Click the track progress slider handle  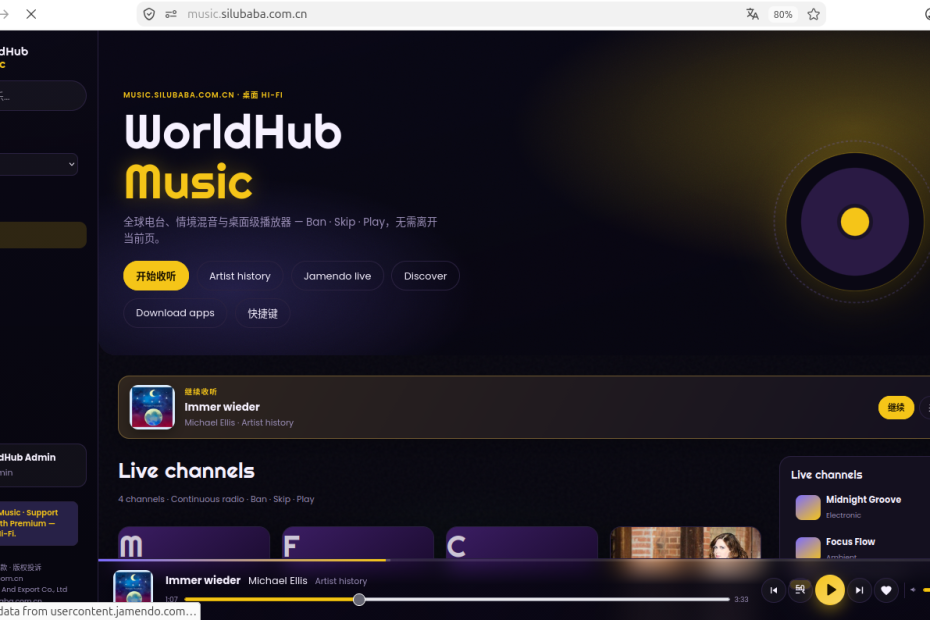359,599
